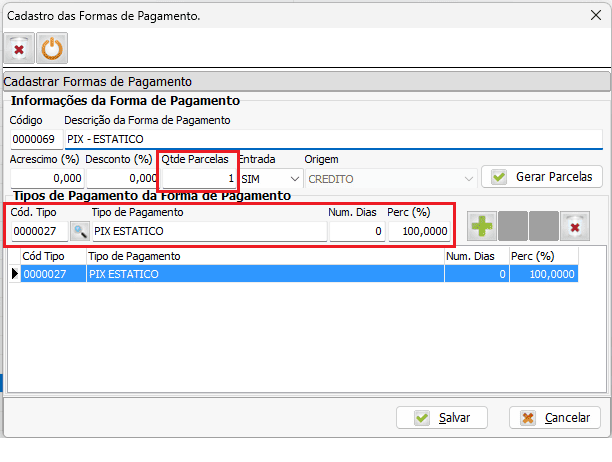Click second gray disabled button before trash
The image size is (612, 462).
point(544,226)
